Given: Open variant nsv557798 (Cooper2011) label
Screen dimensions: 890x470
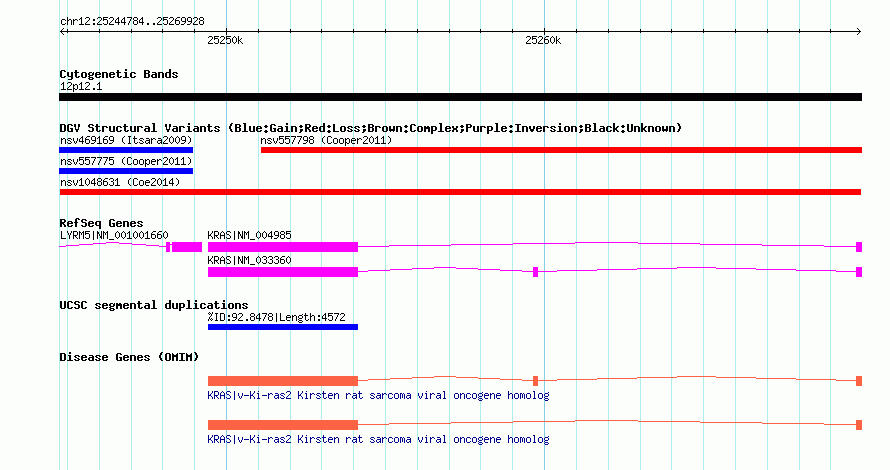Looking at the screenshot, I should pos(326,140).
